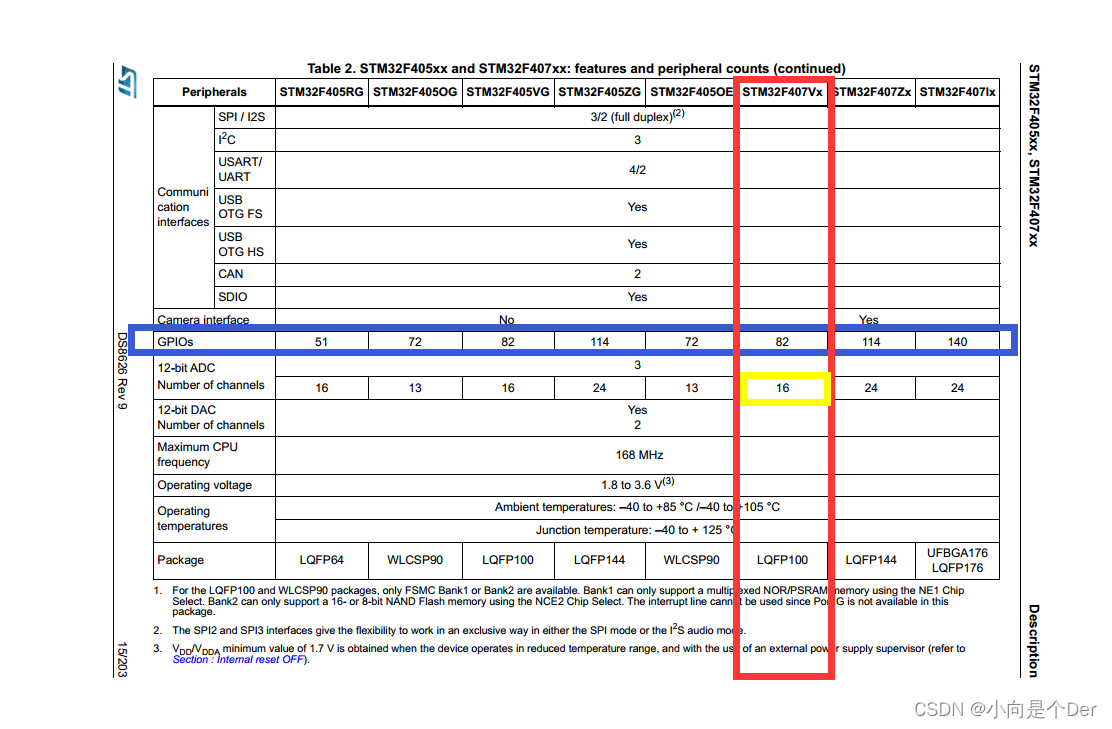Click the 'LQFP64' package cell

coord(321,560)
